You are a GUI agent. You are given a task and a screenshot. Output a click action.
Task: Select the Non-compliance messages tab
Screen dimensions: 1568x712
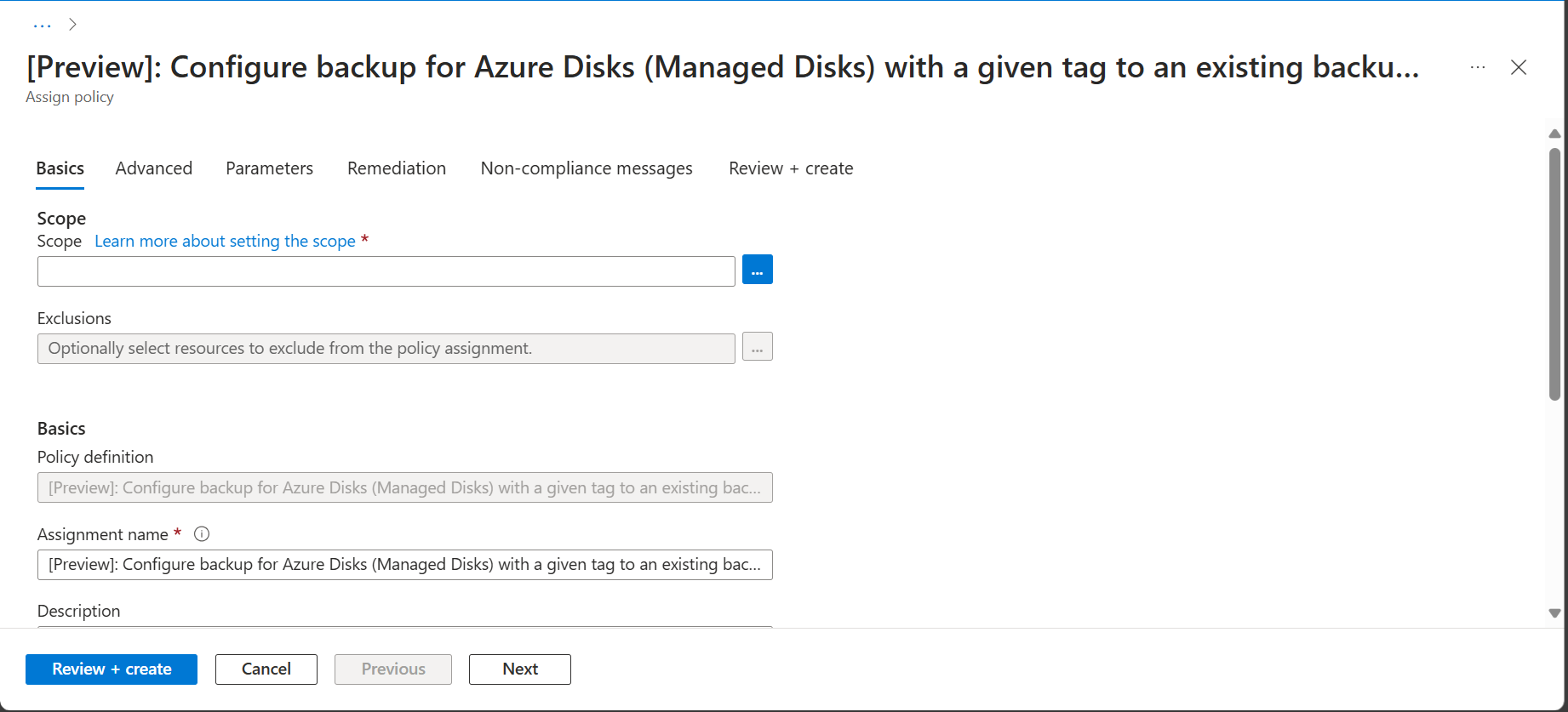tap(587, 168)
